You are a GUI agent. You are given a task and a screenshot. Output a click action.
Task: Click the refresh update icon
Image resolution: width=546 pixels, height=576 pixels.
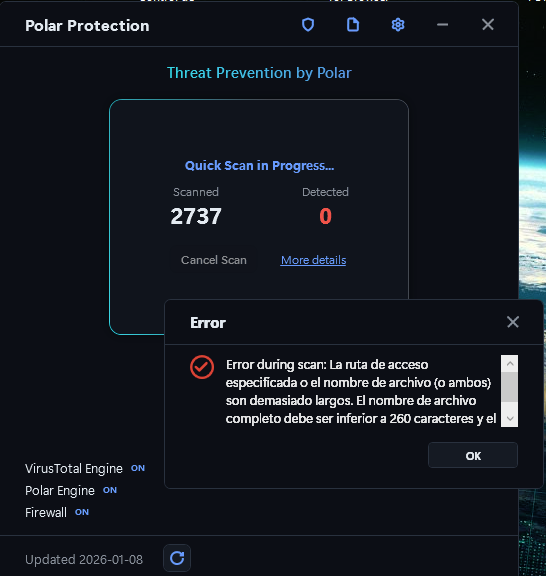(x=177, y=558)
